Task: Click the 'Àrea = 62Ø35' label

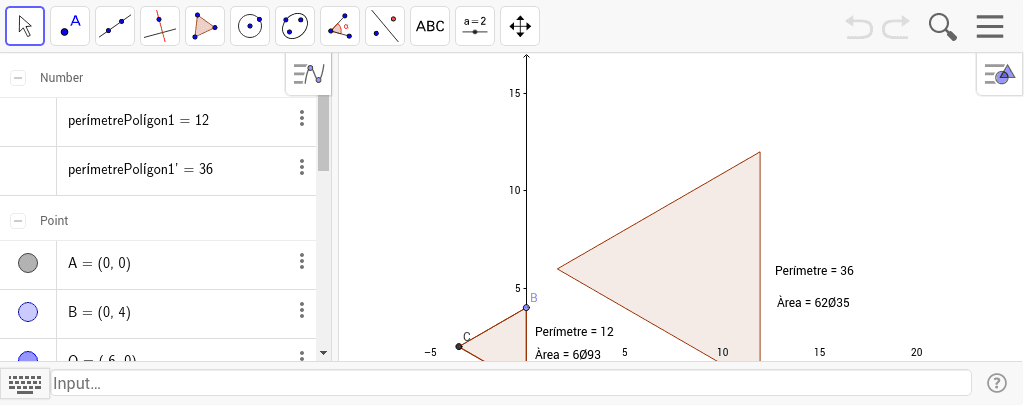Action: 812,303
